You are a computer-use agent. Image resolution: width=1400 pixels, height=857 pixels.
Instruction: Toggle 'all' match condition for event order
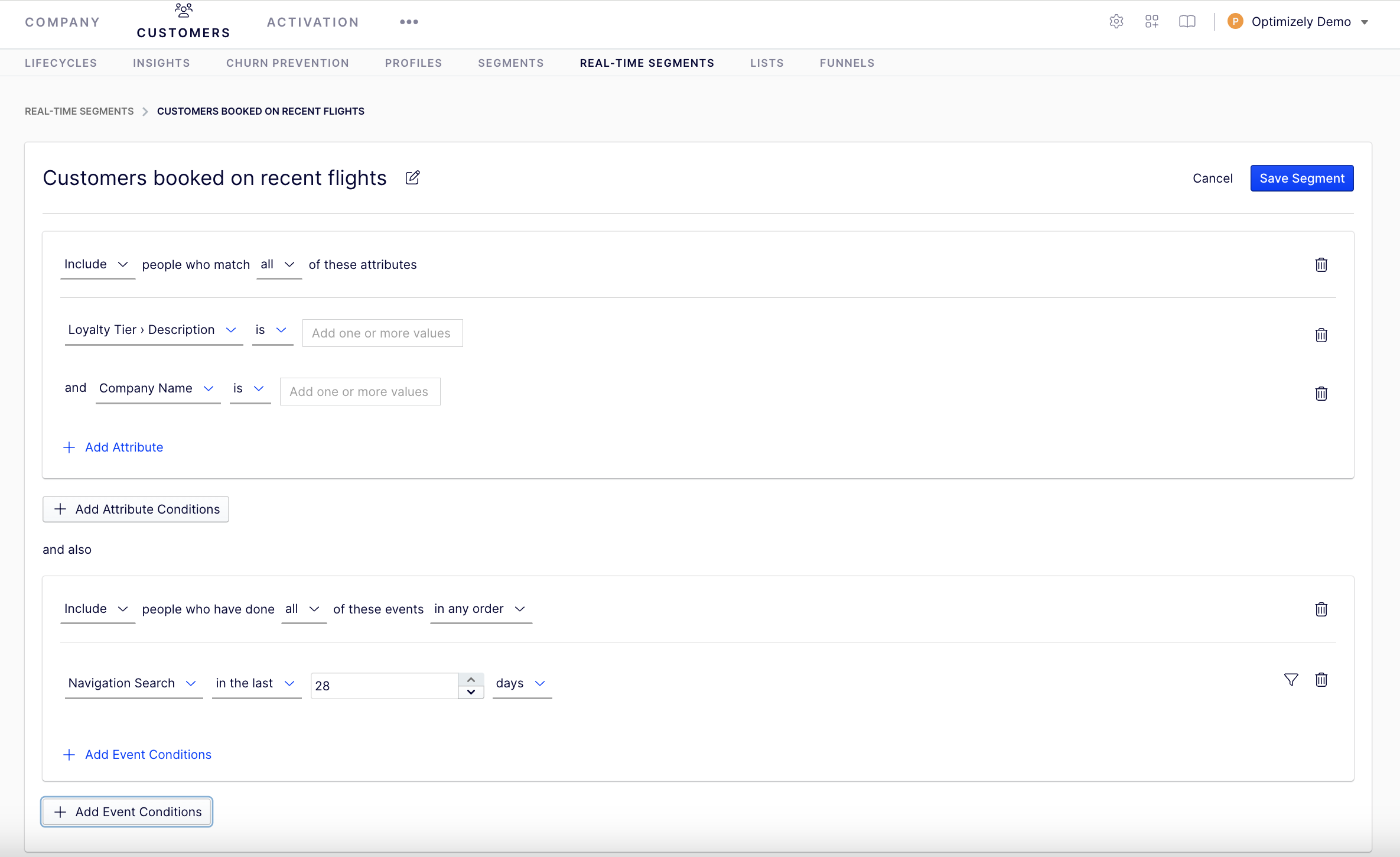tap(300, 609)
